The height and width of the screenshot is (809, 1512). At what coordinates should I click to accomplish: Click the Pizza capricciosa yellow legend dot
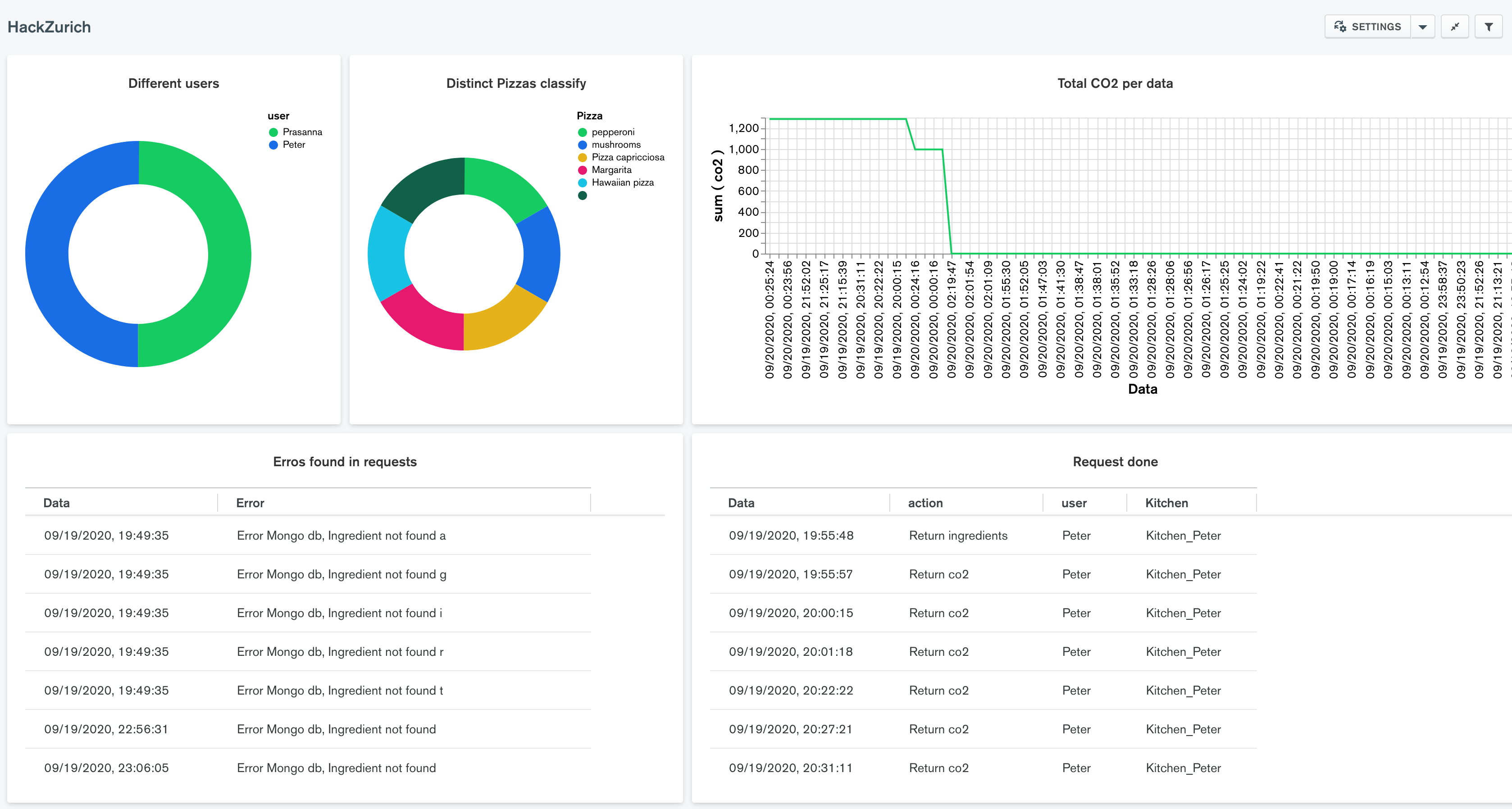click(x=582, y=157)
